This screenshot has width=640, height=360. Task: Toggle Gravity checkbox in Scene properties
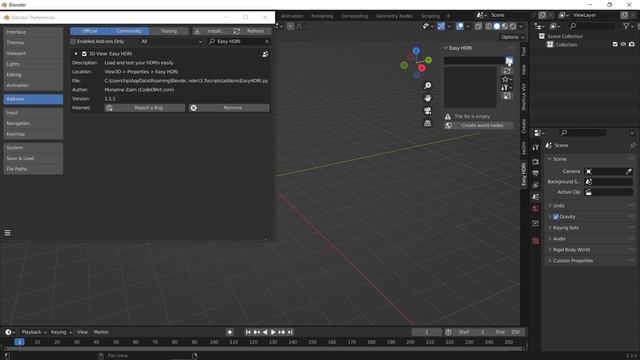coord(556,217)
